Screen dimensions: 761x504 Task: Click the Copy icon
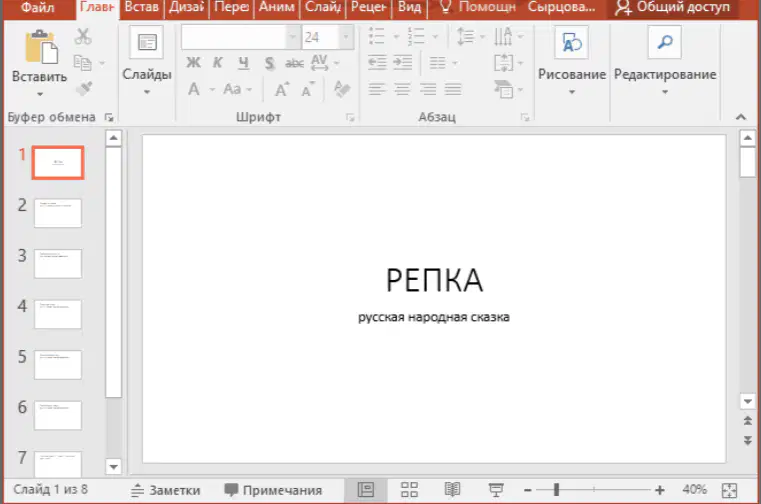click(83, 63)
